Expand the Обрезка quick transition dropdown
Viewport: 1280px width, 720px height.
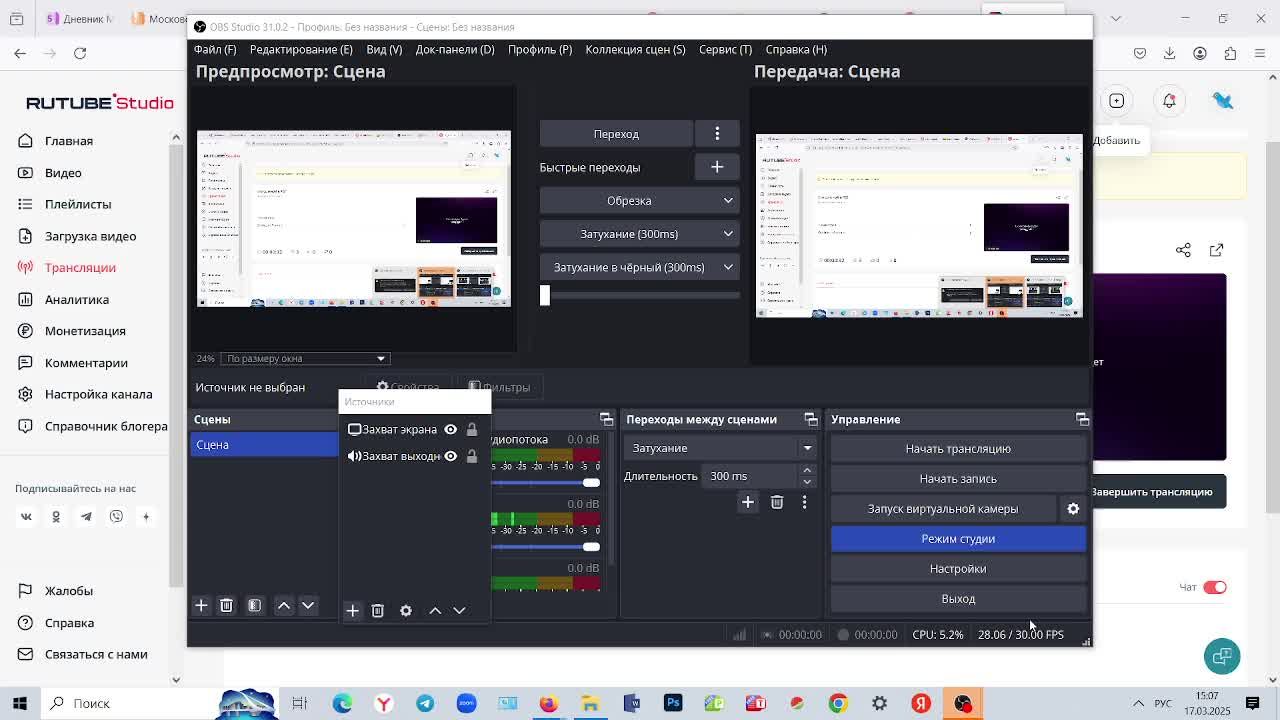pyautogui.click(x=728, y=201)
